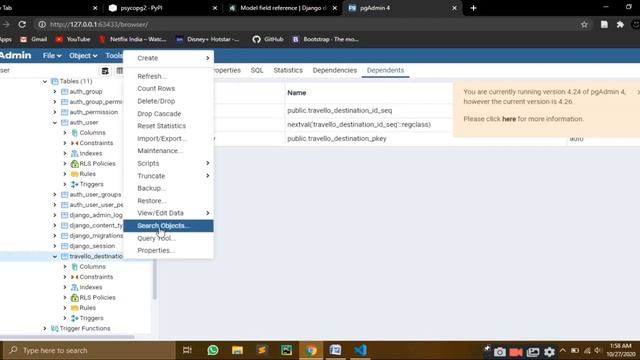
Task: Click the Name column header
Action: (x=297, y=93)
